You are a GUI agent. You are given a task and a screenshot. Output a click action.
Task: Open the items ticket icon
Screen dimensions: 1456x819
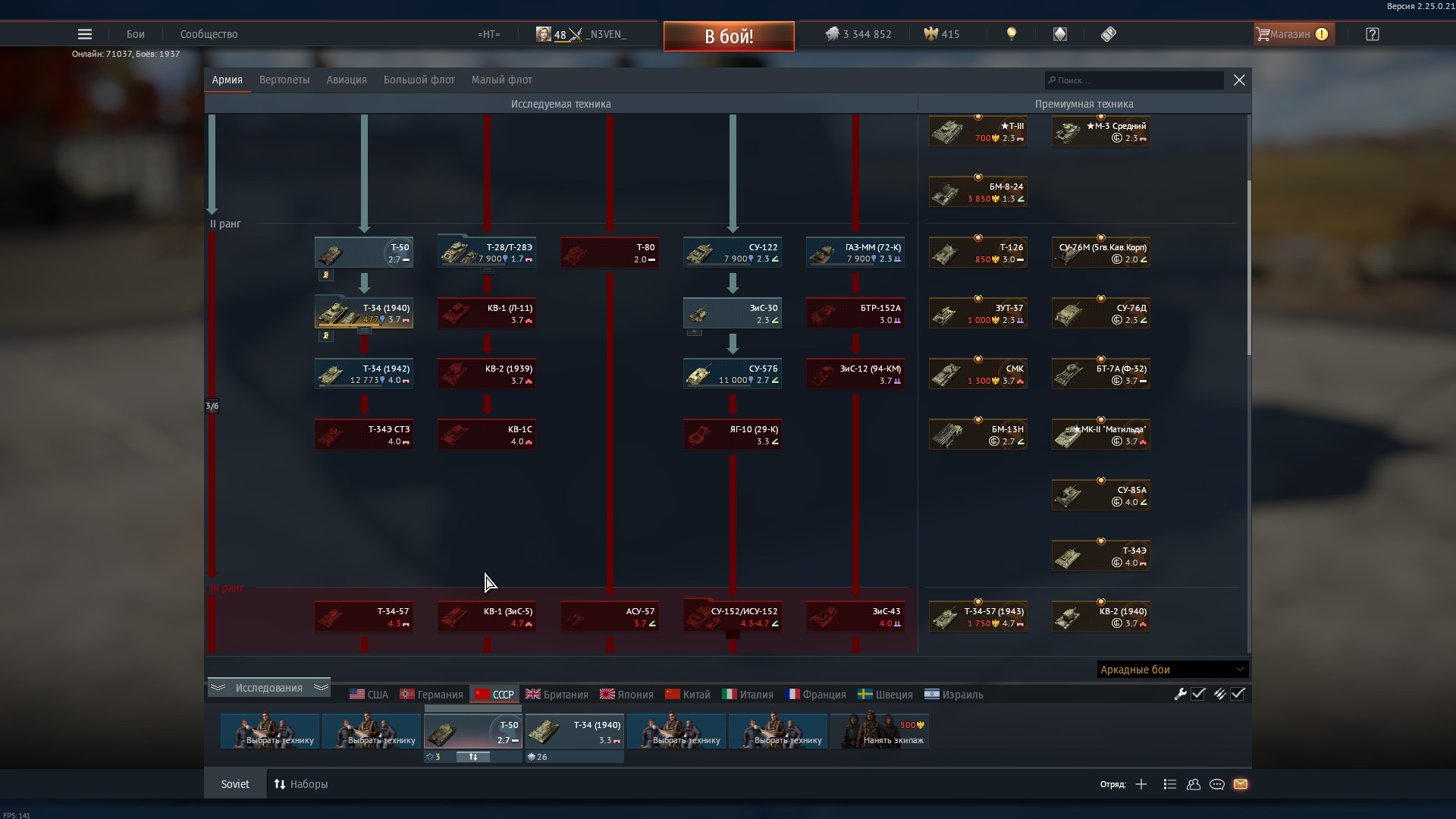point(1109,34)
